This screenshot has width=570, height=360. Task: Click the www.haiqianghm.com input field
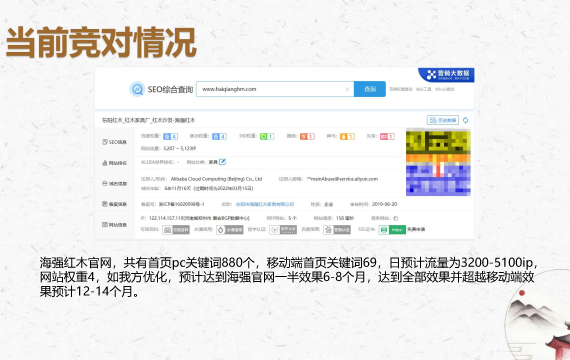point(275,89)
